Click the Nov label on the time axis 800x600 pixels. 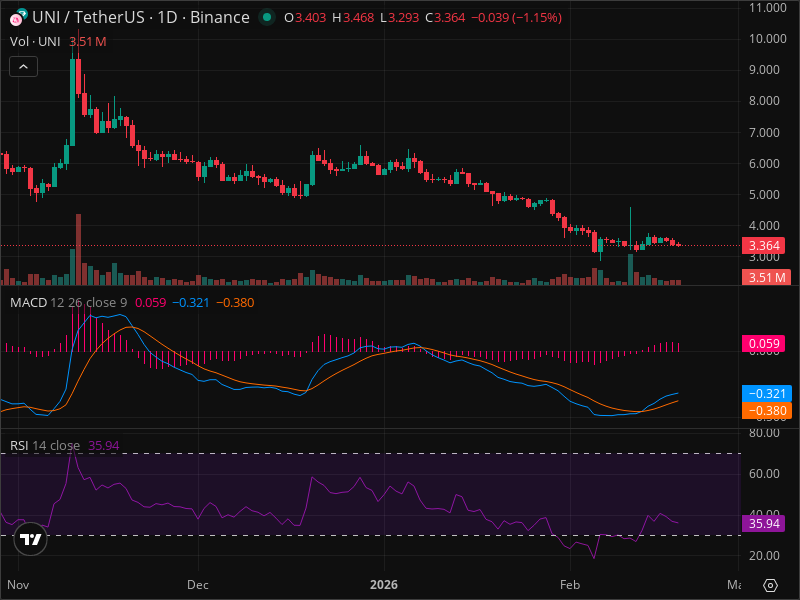coord(18,585)
